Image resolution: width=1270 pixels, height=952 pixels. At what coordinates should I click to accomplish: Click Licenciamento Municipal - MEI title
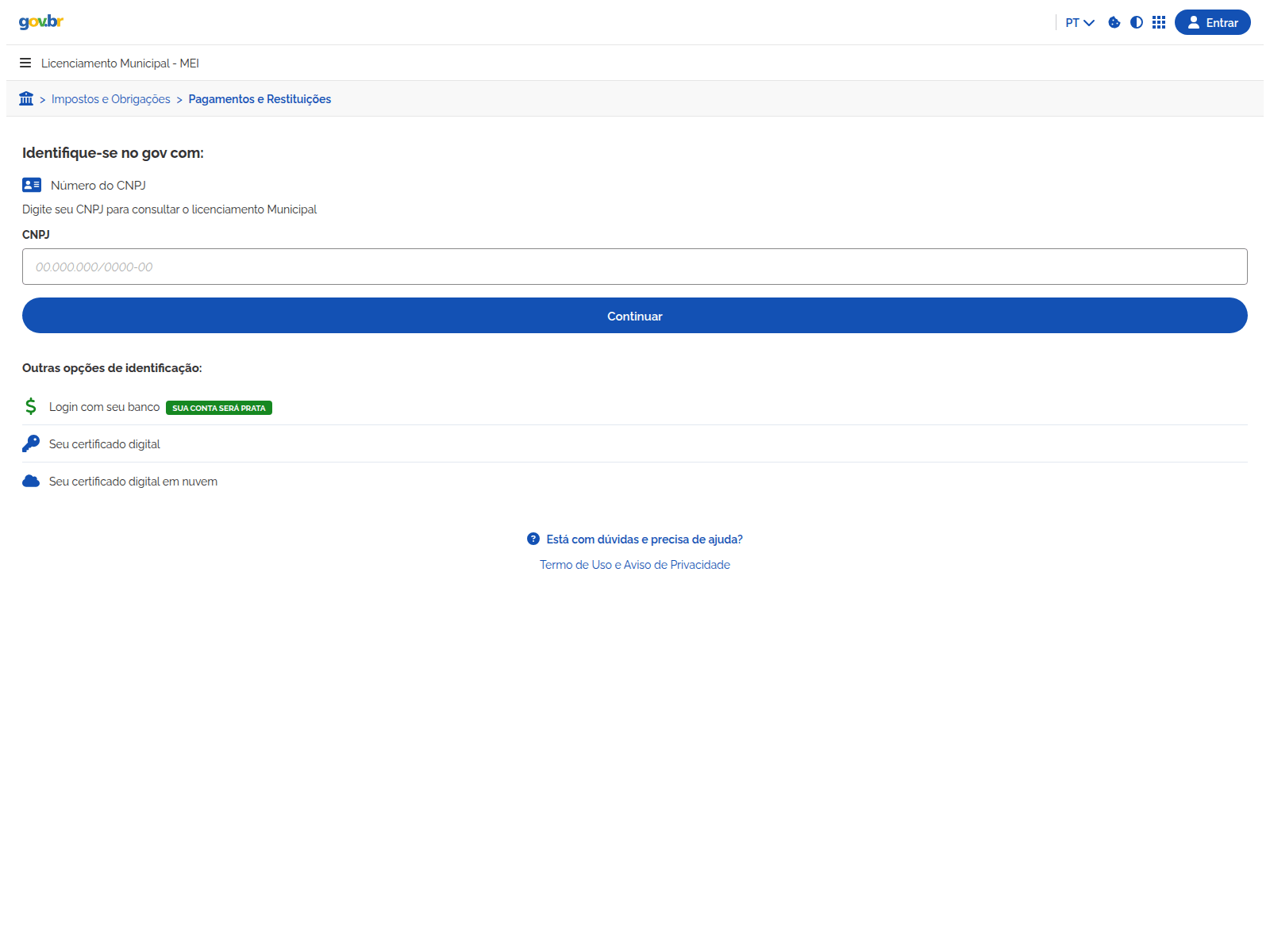tap(120, 63)
